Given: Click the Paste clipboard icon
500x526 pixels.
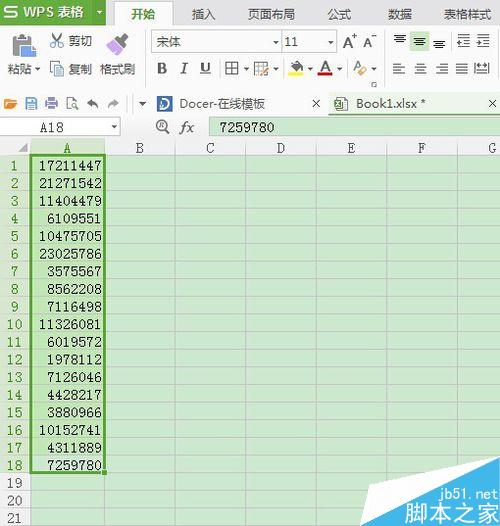Looking at the screenshot, I should click(24, 46).
